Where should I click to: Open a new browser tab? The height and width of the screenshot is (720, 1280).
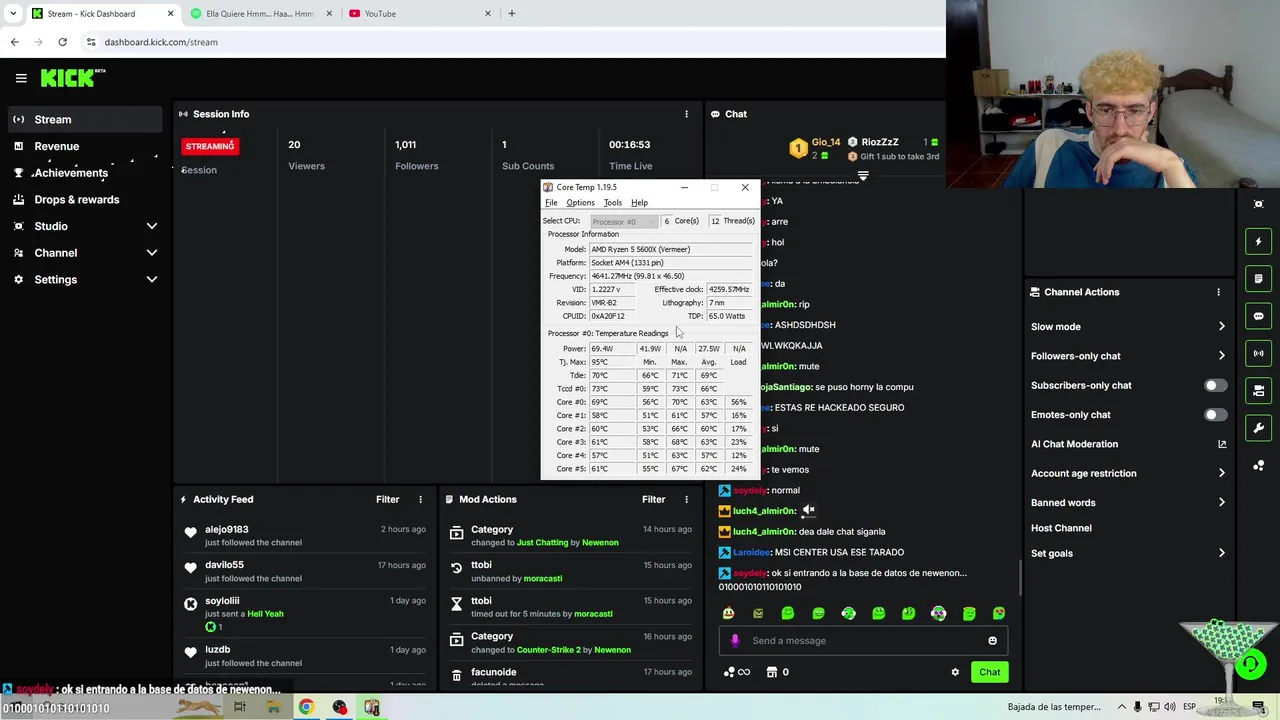coord(512,14)
